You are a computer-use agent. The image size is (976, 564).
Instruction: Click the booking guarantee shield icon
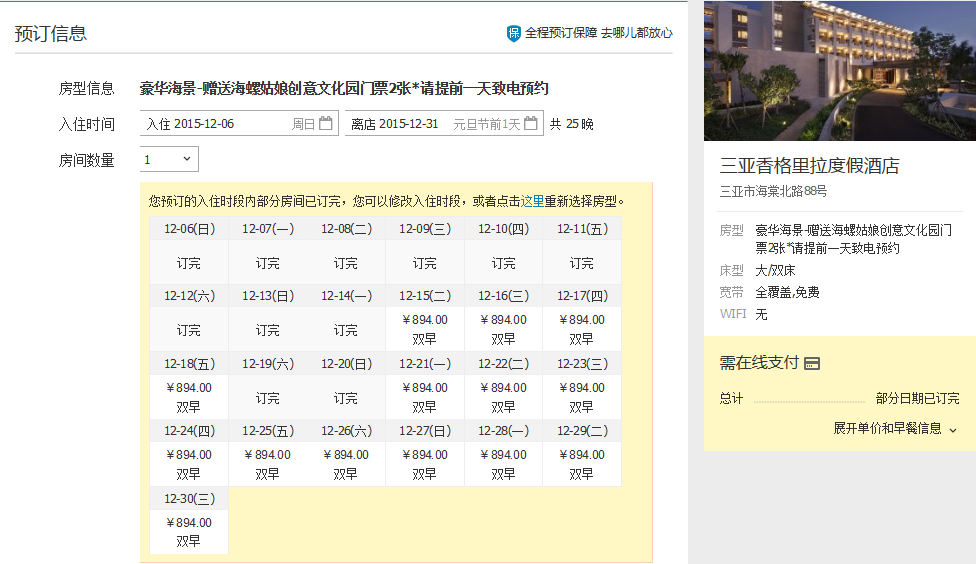click(x=514, y=33)
